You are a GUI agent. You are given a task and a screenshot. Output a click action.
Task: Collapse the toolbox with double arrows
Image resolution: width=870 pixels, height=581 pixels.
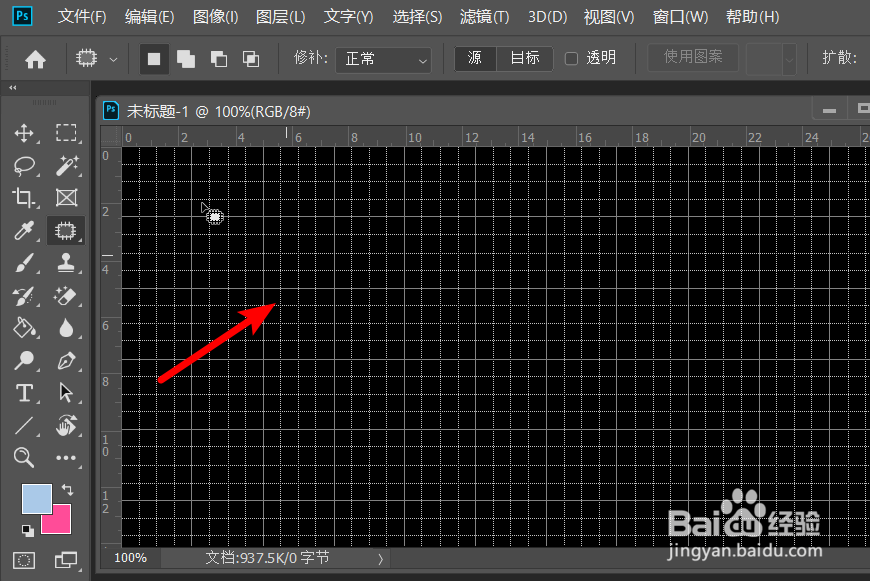pyautogui.click(x=12, y=88)
